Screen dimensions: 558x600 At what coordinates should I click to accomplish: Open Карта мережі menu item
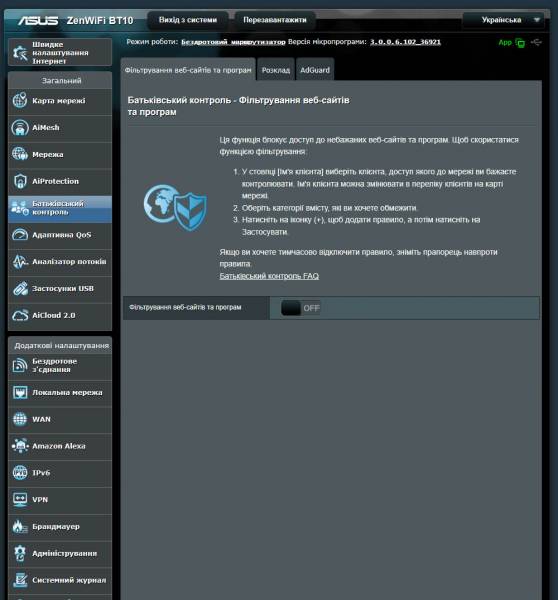tap(60, 101)
